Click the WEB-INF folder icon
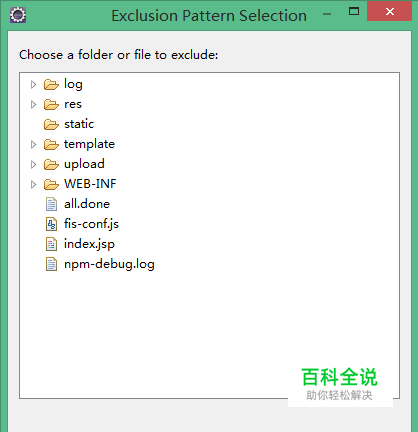This screenshot has width=418, height=432. pos(51,184)
